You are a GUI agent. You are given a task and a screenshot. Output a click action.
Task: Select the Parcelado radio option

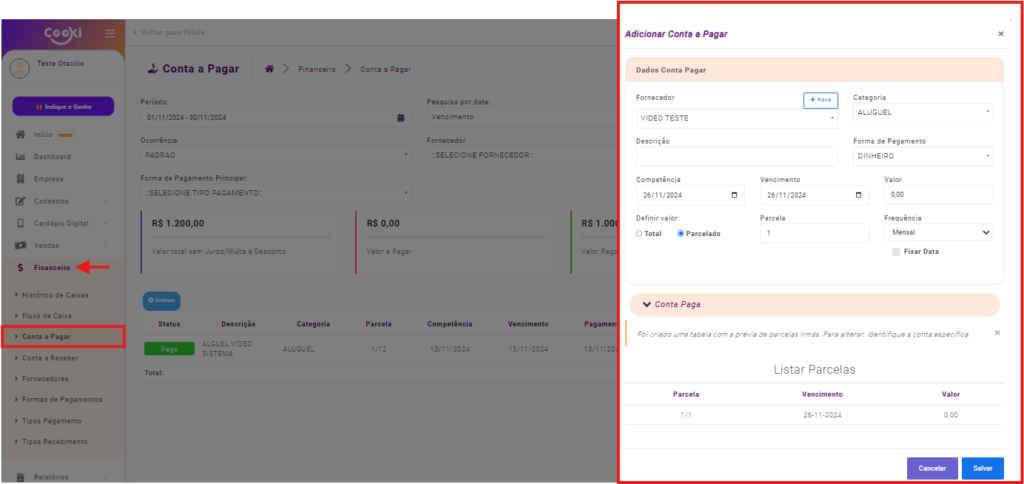(681, 234)
